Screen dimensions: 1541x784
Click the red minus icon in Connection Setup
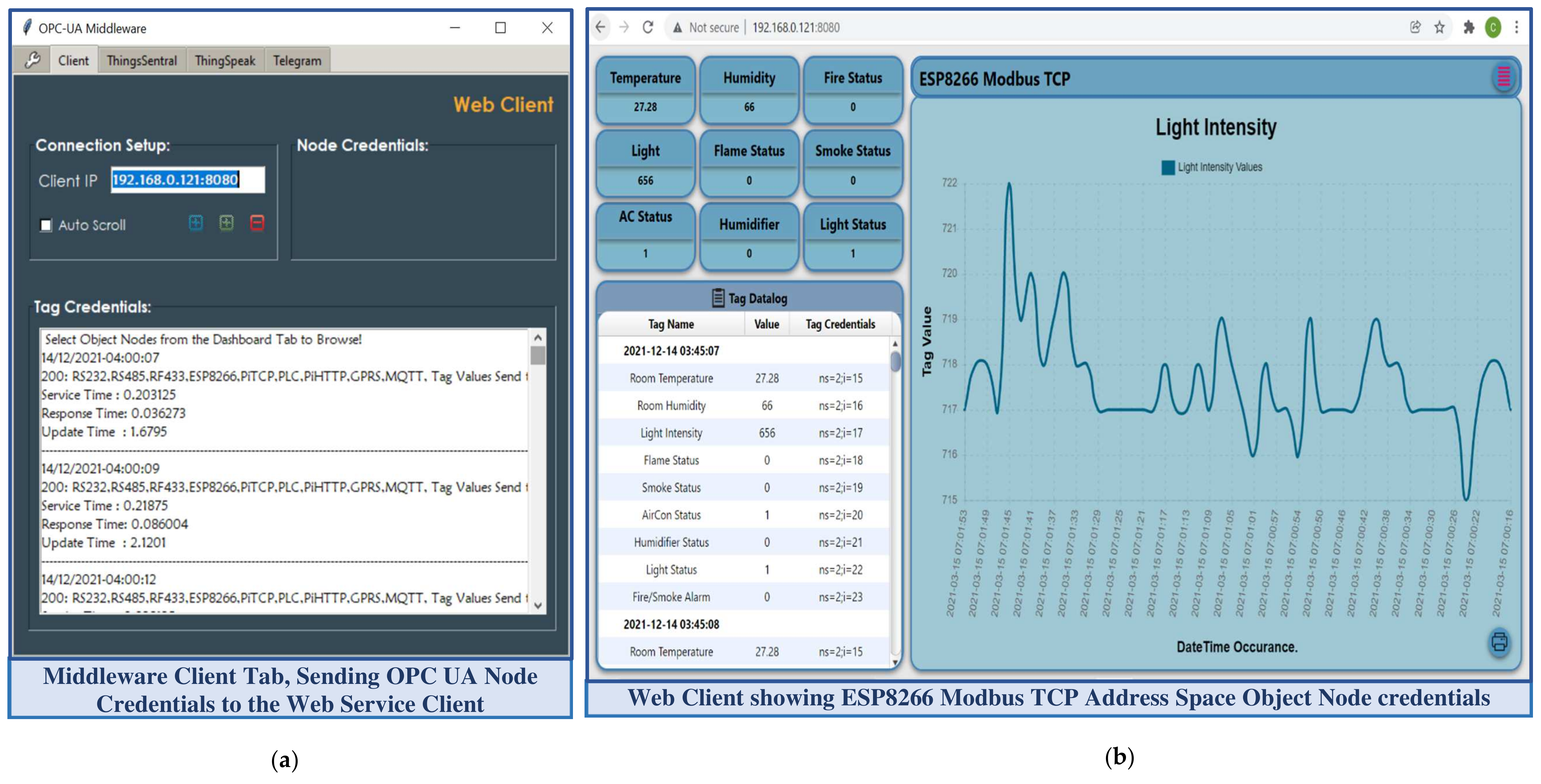point(257,223)
